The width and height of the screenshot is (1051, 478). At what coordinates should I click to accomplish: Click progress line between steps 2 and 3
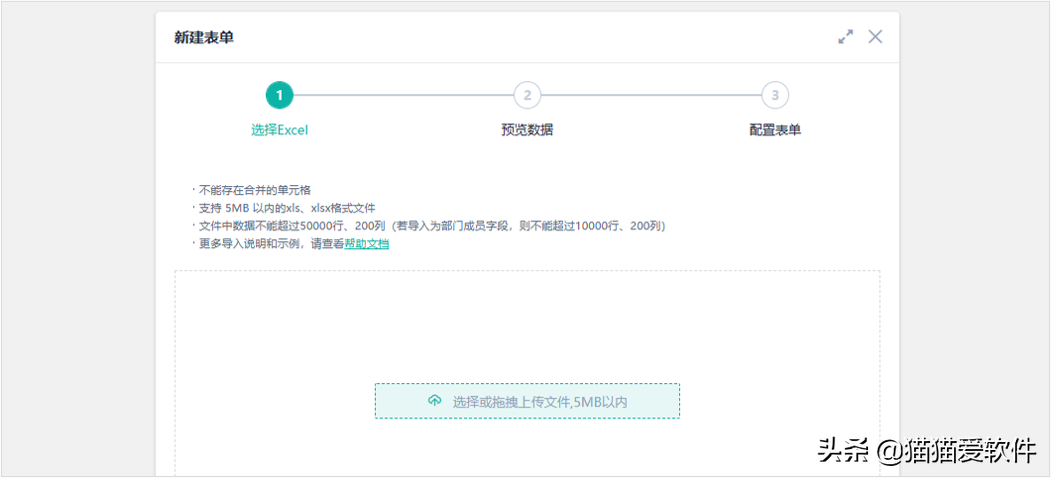651,95
